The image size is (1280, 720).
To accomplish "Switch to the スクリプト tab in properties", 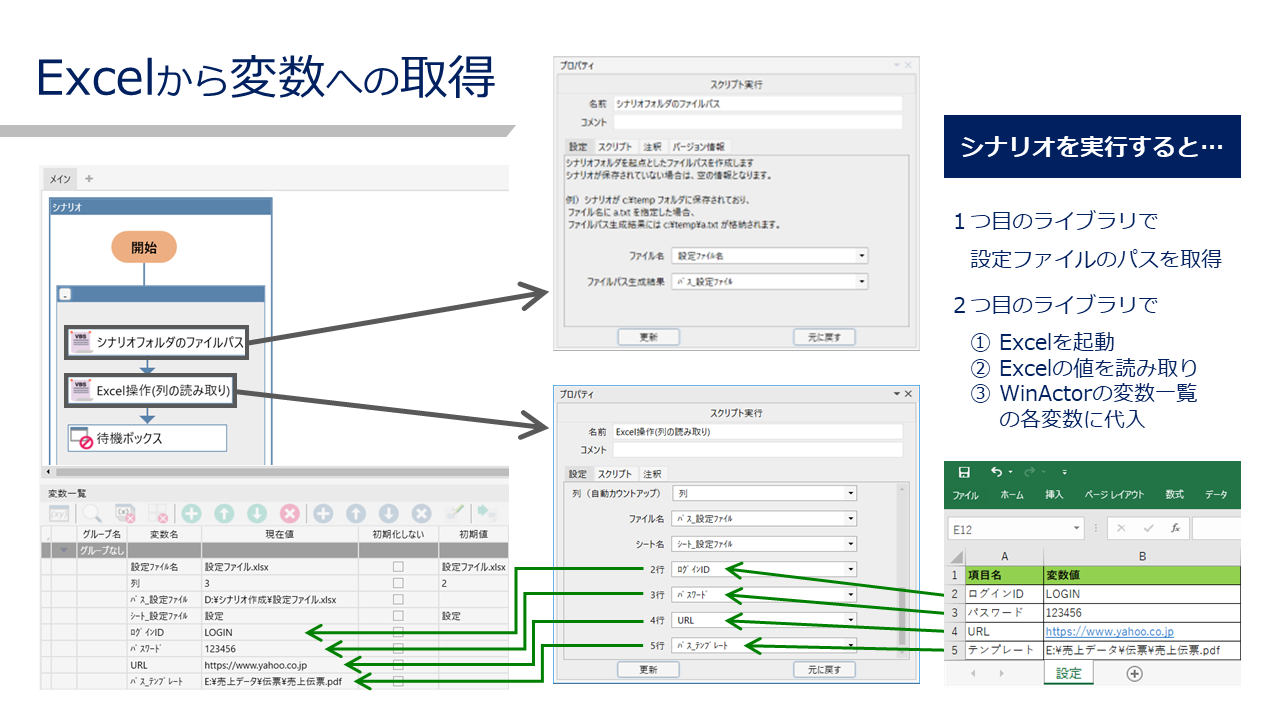I will (x=615, y=472).
